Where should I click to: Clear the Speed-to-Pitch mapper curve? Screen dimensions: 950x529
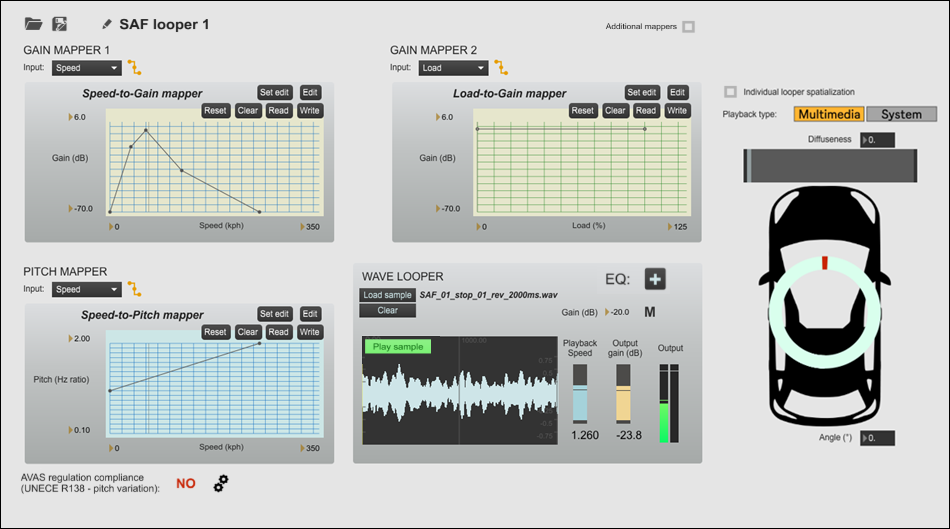pyautogui.click(x=248, y=332)
